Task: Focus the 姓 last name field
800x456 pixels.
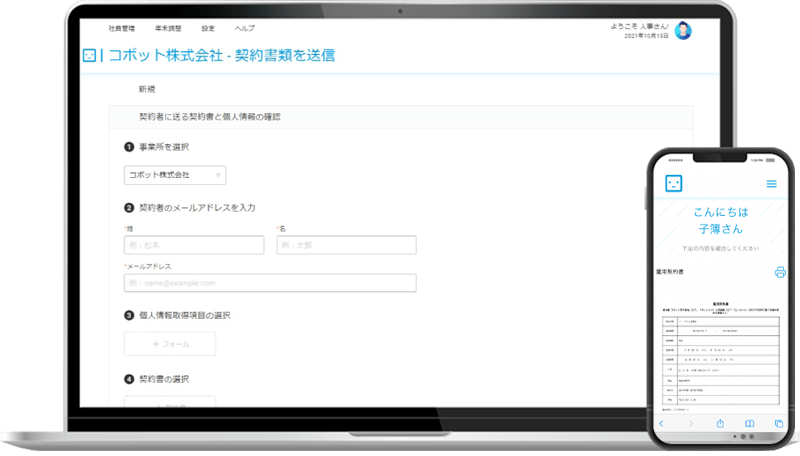Action: (194, 245)
